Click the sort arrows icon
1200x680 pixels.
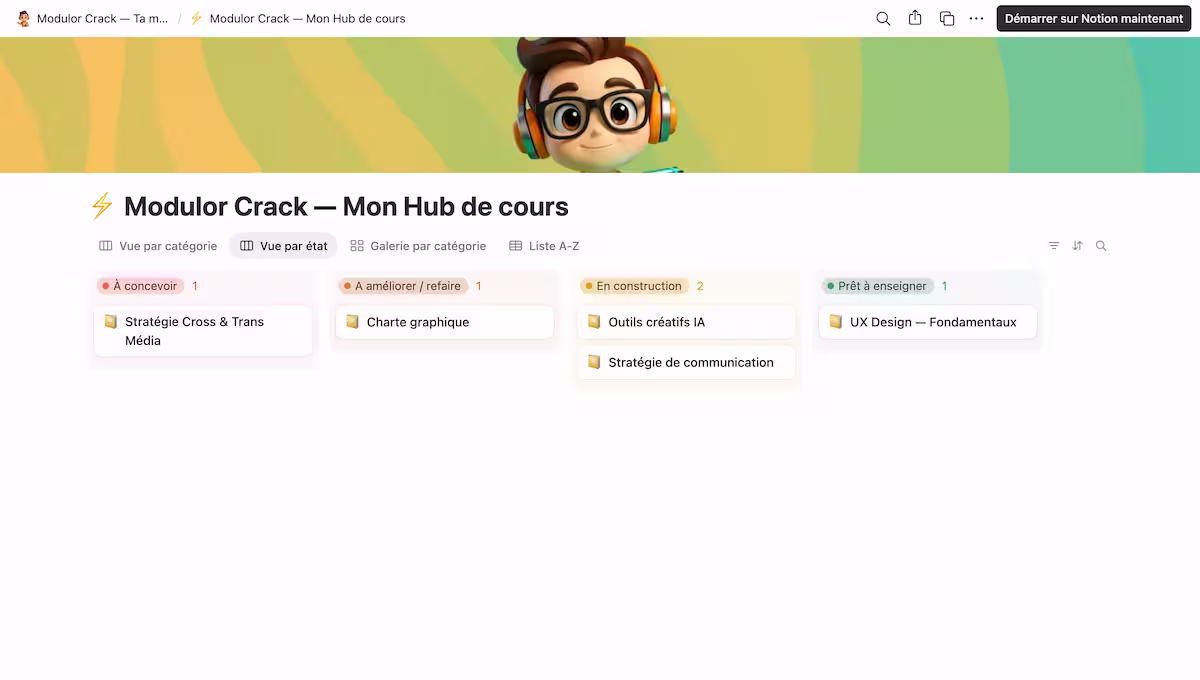(x=1078, y=246)
